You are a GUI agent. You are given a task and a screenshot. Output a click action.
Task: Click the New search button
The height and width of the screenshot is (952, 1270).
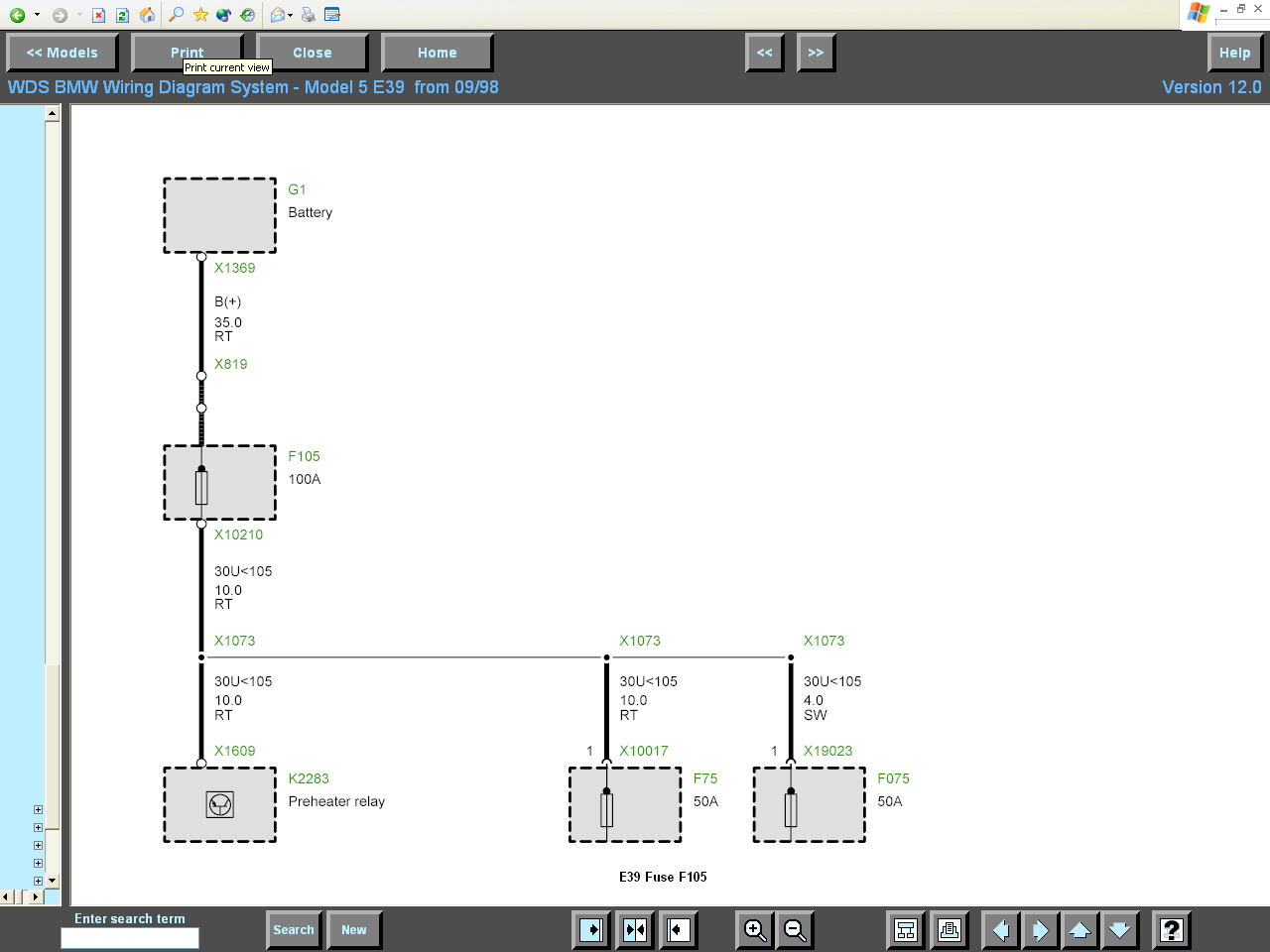coord(354,930)
